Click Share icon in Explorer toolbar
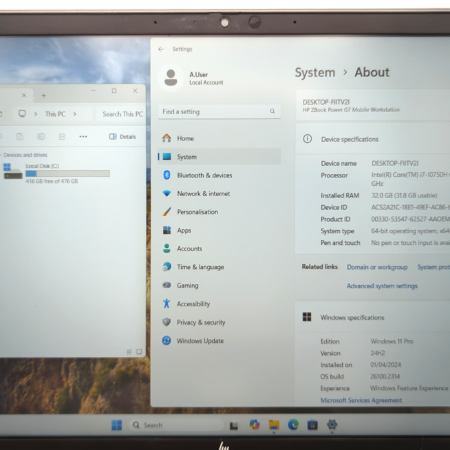The image size is (450, 450). [x=62, y=136]
